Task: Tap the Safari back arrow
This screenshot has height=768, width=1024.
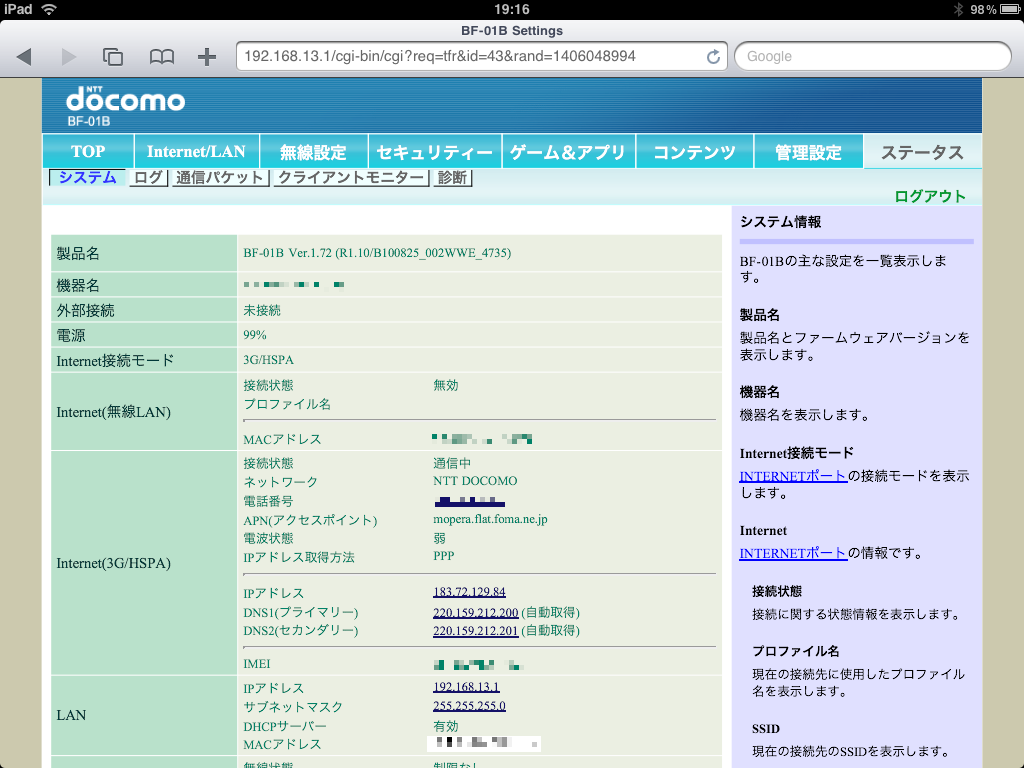Action: [x=24, y=57]
